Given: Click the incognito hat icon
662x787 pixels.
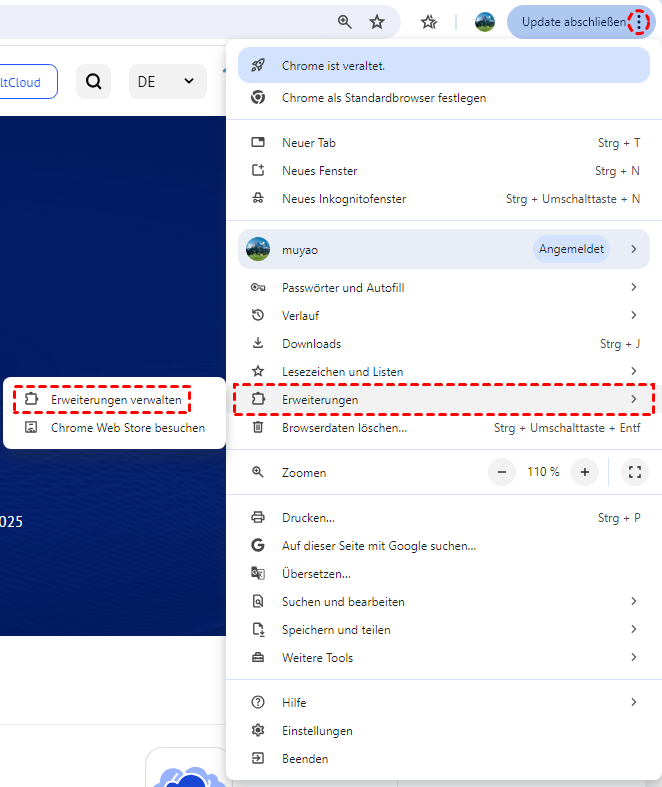Looking at the screenshot, I should click(258, 198).
